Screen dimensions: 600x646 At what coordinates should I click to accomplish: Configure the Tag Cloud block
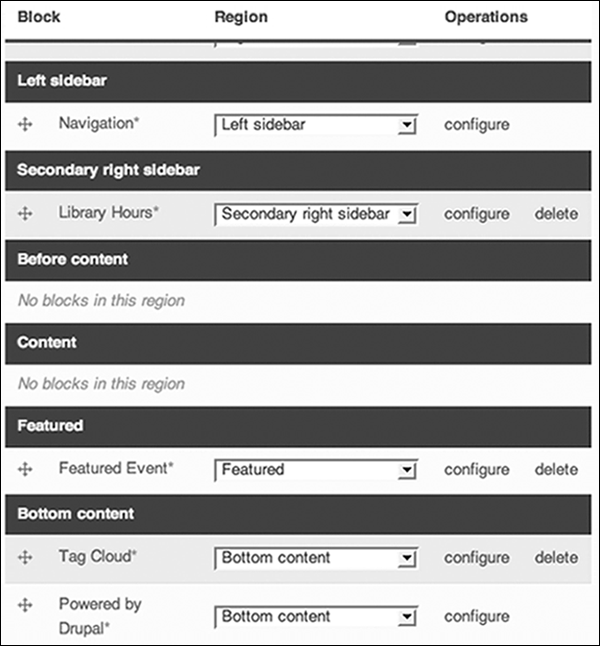click(477, 558)
